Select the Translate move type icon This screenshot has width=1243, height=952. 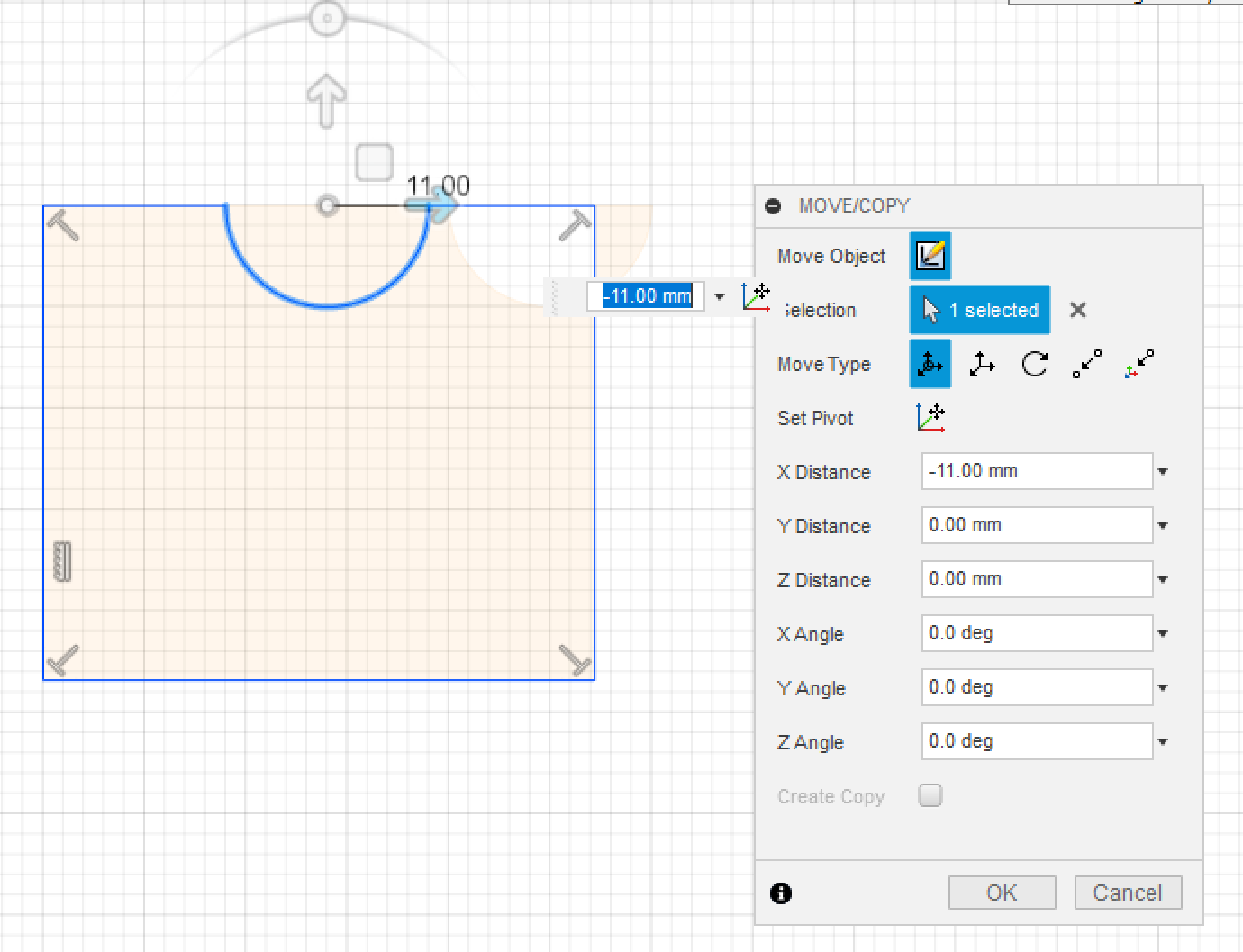click(x=981, y=364)
